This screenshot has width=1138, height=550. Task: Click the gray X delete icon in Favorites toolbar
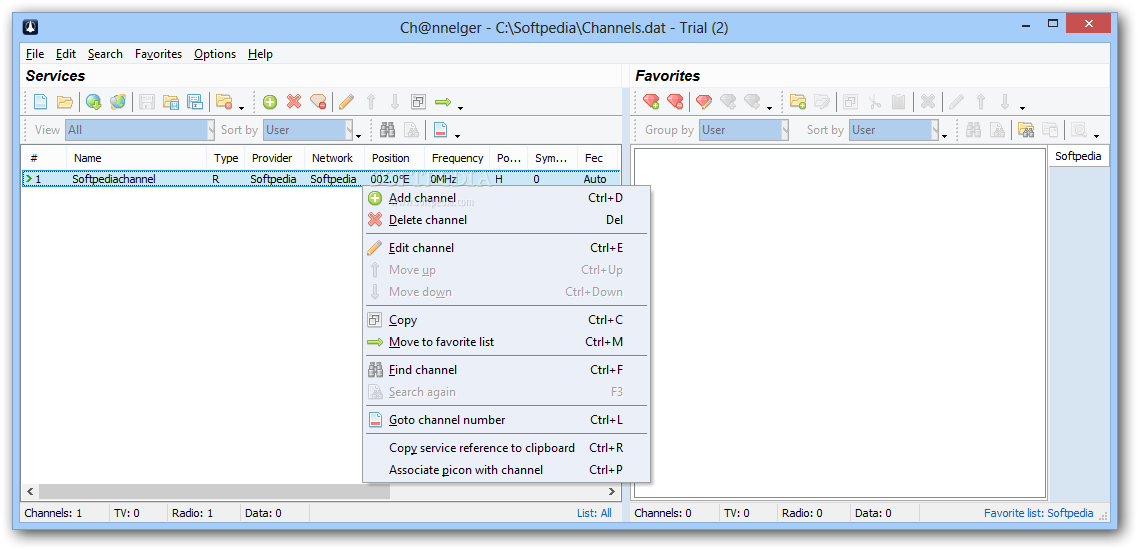coord(928,102)
